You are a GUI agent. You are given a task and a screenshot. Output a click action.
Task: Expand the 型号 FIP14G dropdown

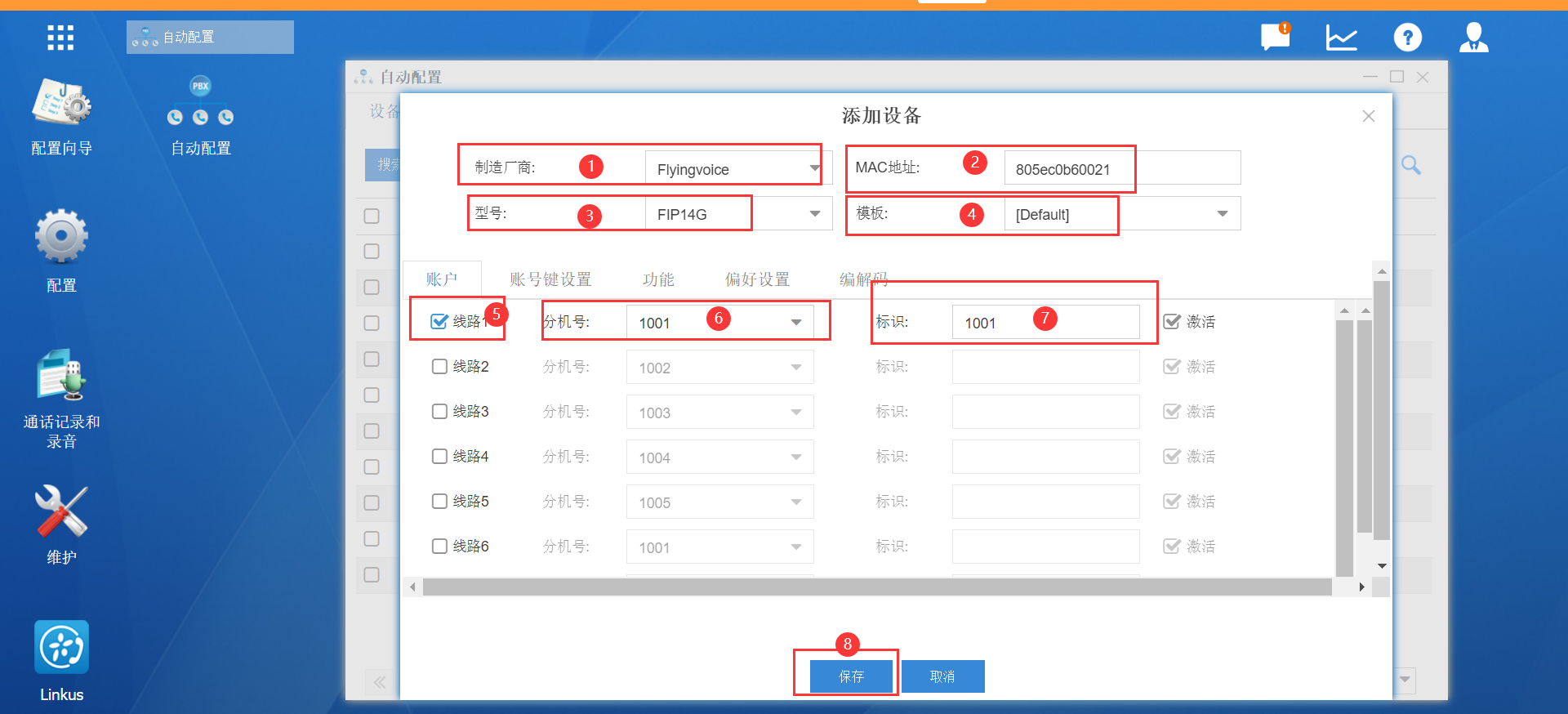[814, 214]
